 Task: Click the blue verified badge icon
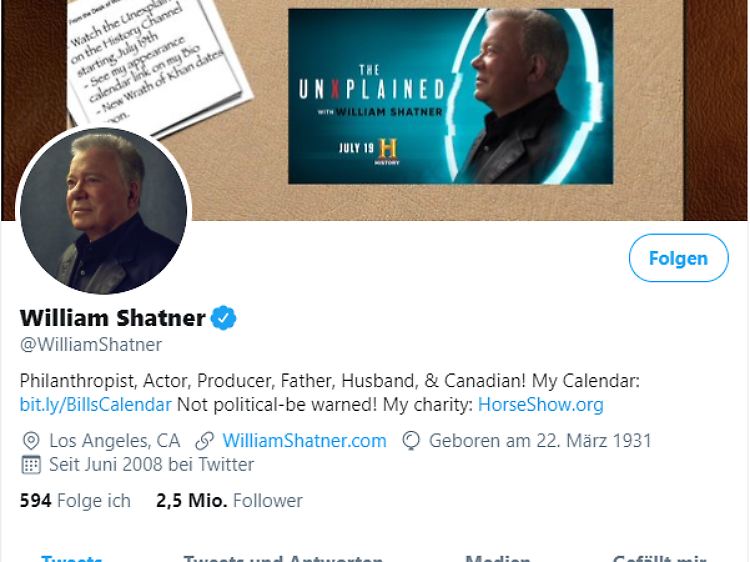click(x=223, y=318)
